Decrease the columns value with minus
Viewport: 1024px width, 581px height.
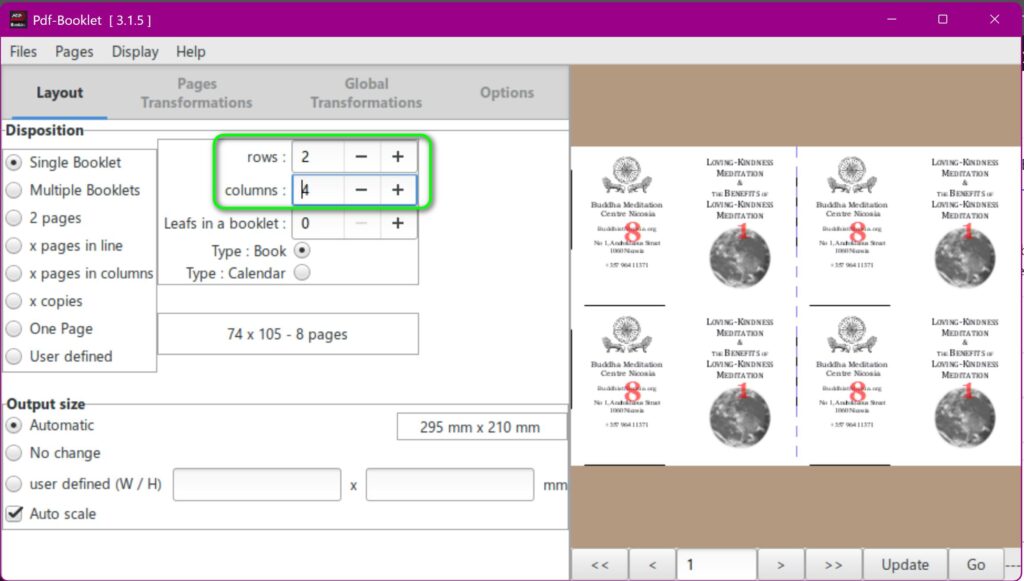click(x=361, y=190)
